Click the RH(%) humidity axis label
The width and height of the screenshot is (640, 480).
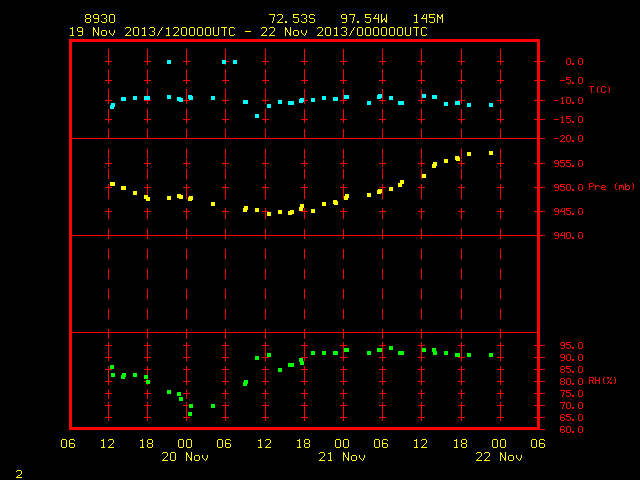[x=602, y=381]
